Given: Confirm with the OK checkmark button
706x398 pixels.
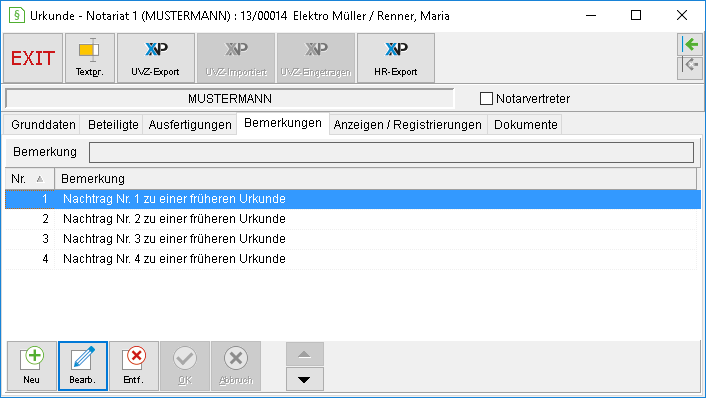Looking at the screenshot, I should click(185, 366).
